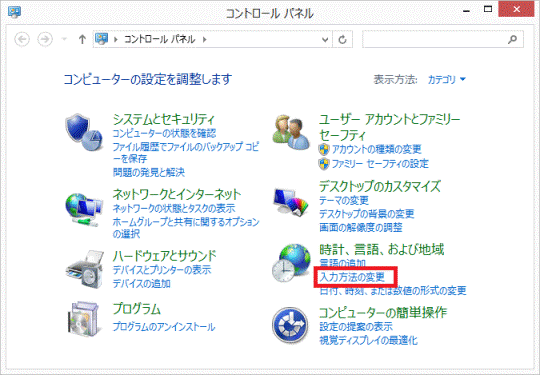
Task: Click the Forward arrow button
Action: (45, 39)
